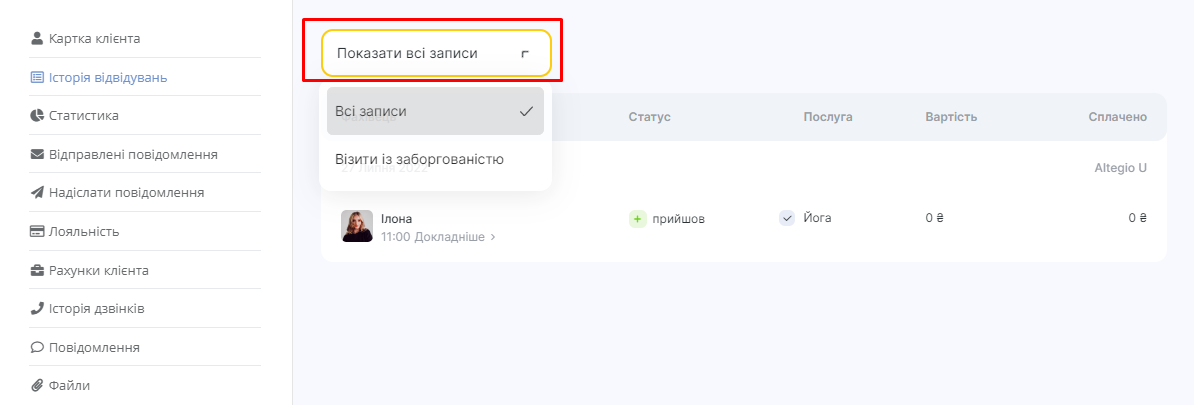This screenshot has height=405, width=1194.
Task: Click the paper plane icon beside Надіслати повідомлення
Action: [x=37, y=193]
